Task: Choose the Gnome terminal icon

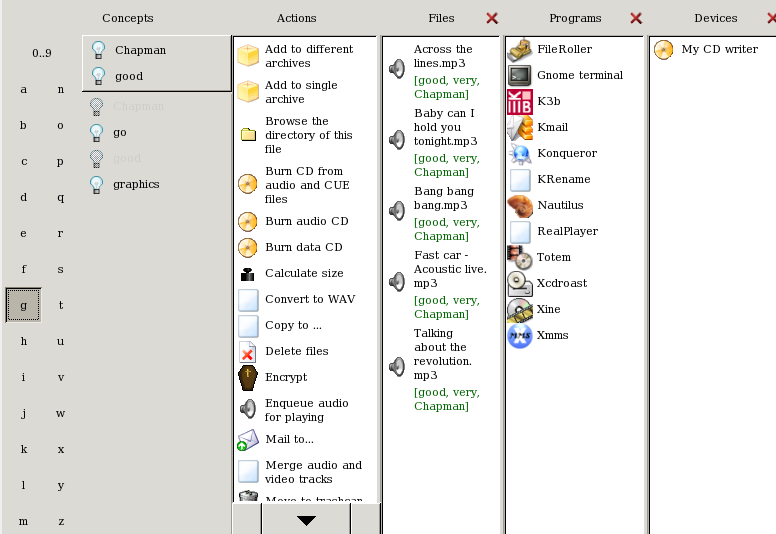Action: [x=520, y=75]
